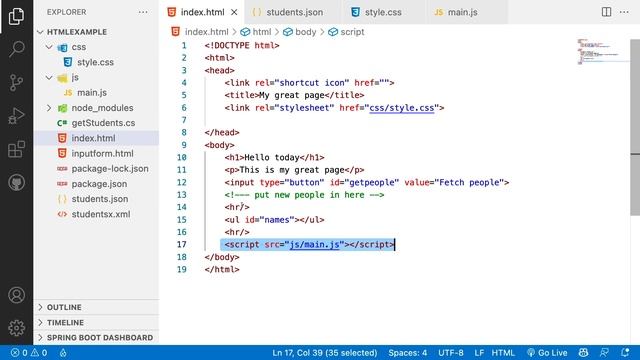Click the "Hello today" heading text
This screenshot has width=640, height=360.
(x=272, y=158)
